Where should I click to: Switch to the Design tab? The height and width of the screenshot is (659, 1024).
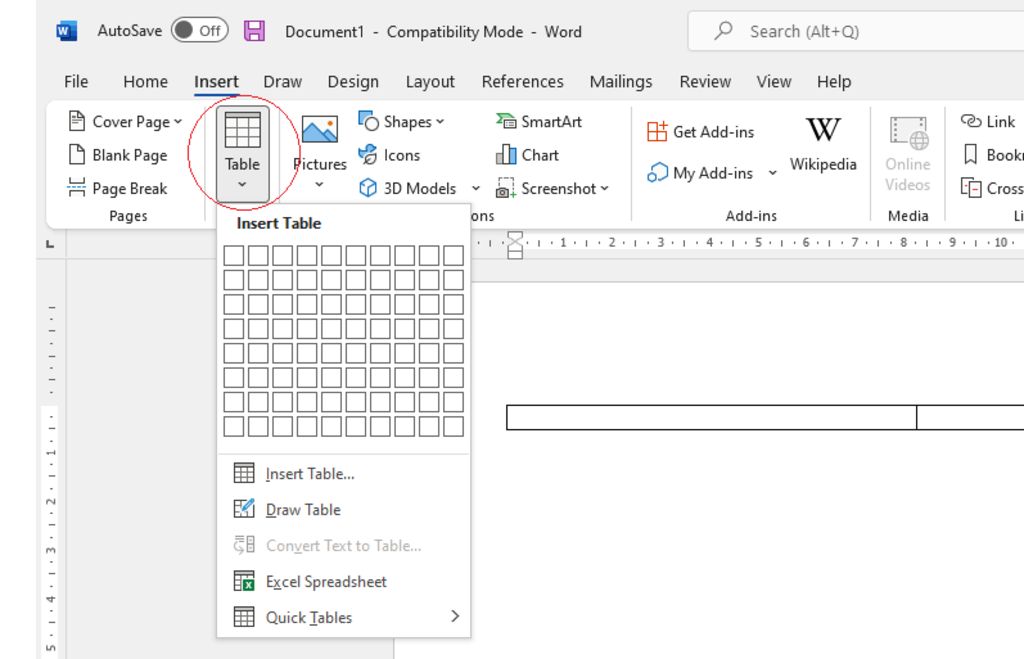click(352, 82)
